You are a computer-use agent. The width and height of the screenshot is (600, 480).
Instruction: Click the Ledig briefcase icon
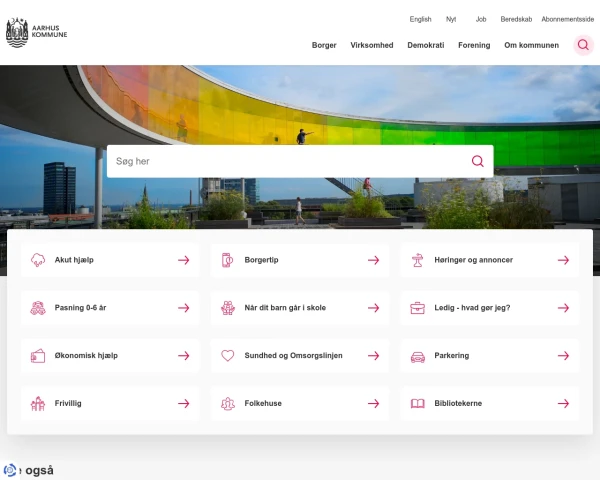tap(417, 308)
